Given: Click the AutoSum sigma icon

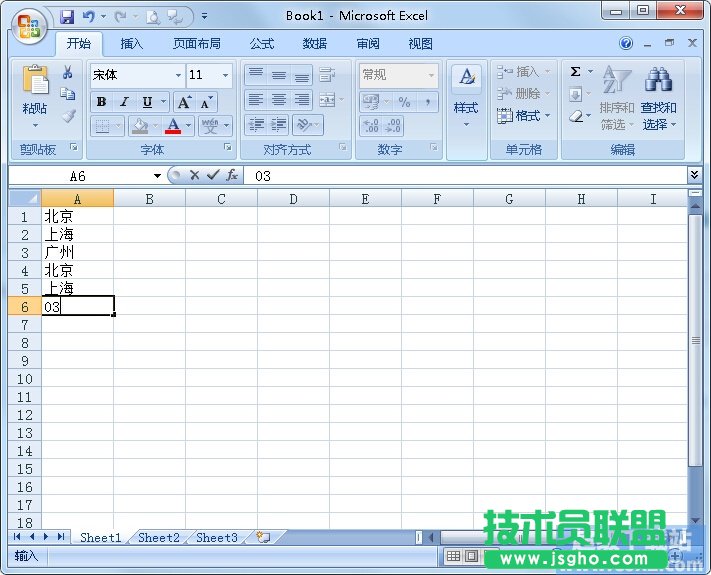Looking at the screenshot, I should pyautogui.click(x=576, y=72).
